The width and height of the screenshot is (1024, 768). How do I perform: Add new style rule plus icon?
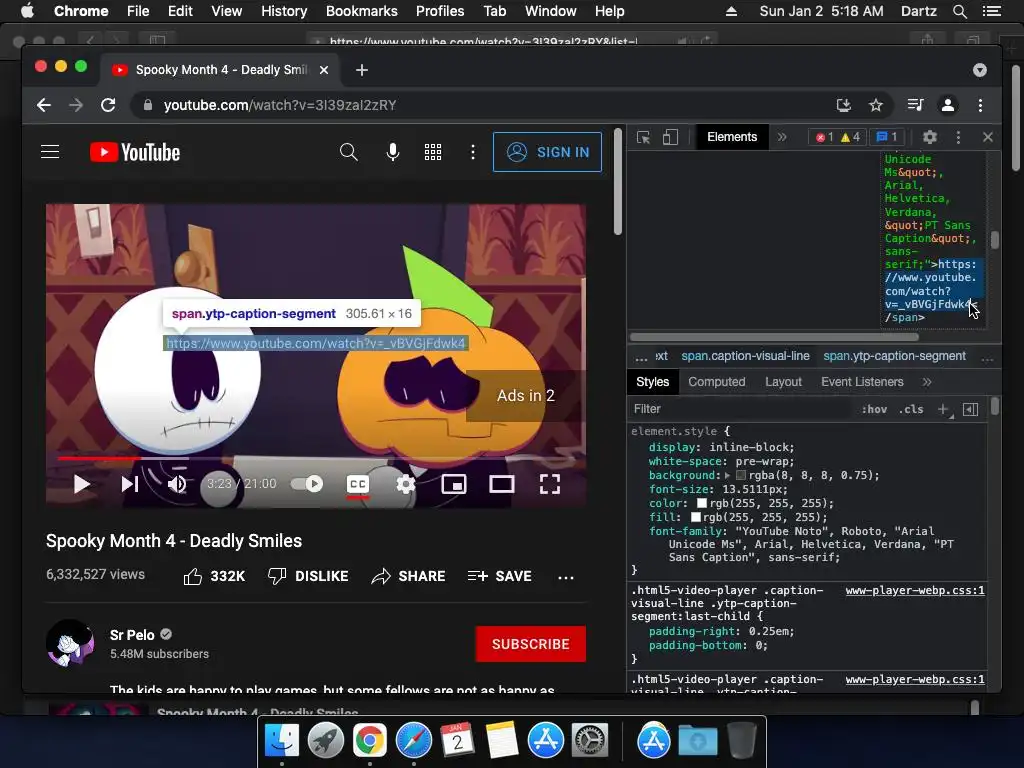[x=944, y=409]
